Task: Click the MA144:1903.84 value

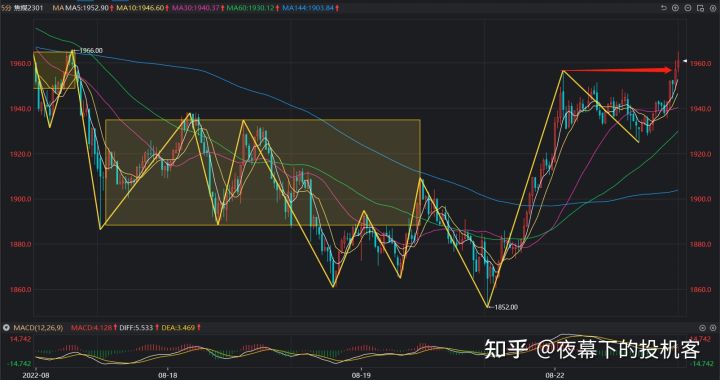Action: pos(308,8)
